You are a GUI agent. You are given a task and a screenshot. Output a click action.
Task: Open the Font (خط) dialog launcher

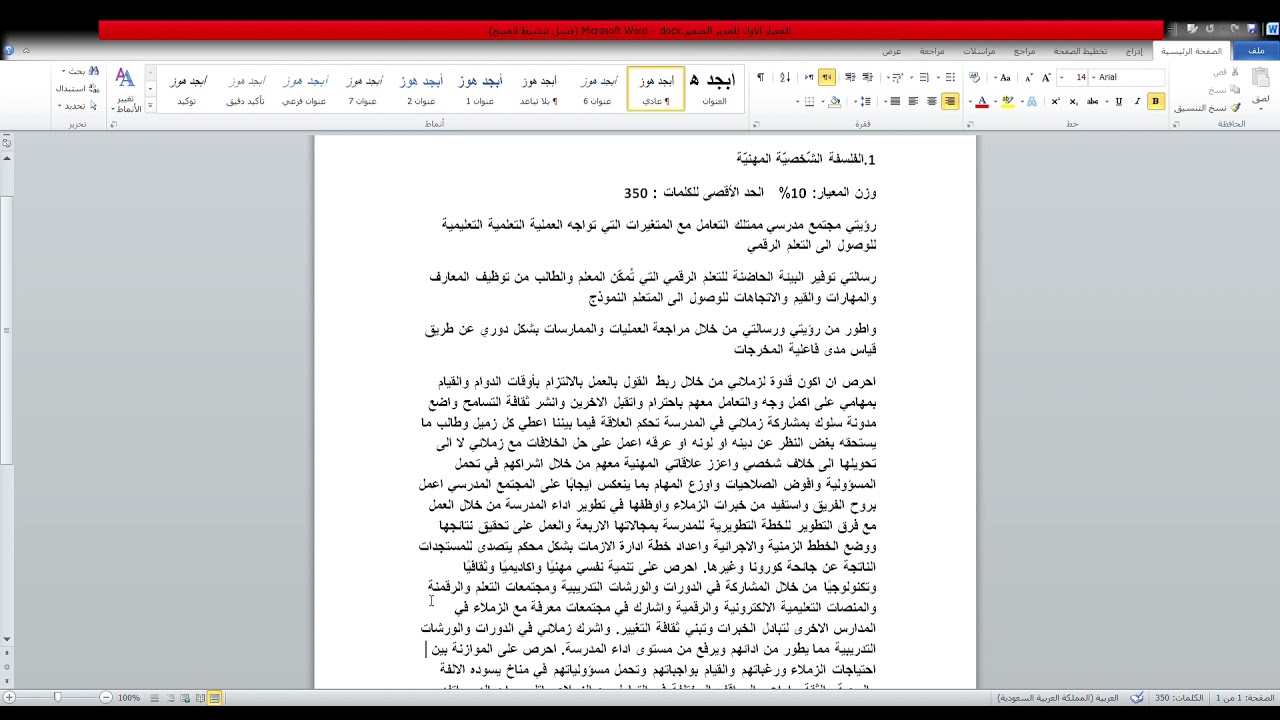(969, 124)
